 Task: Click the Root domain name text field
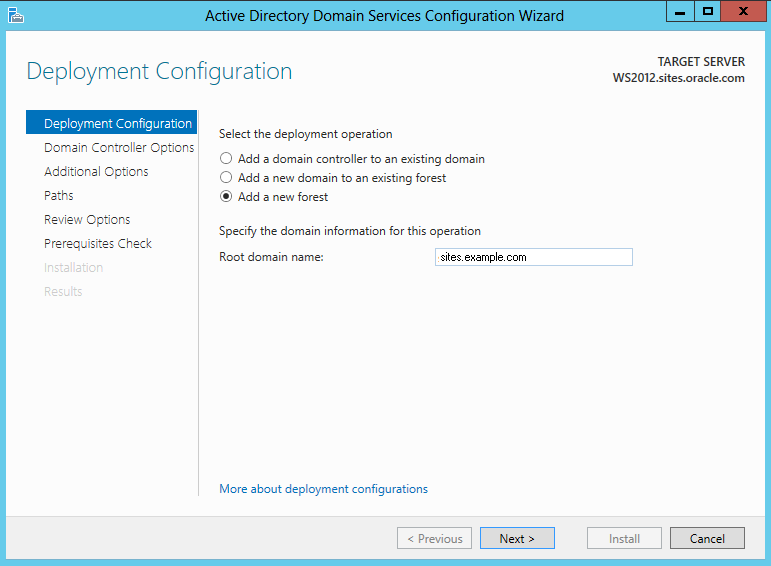pyautogui.click(x=534, y=257)
